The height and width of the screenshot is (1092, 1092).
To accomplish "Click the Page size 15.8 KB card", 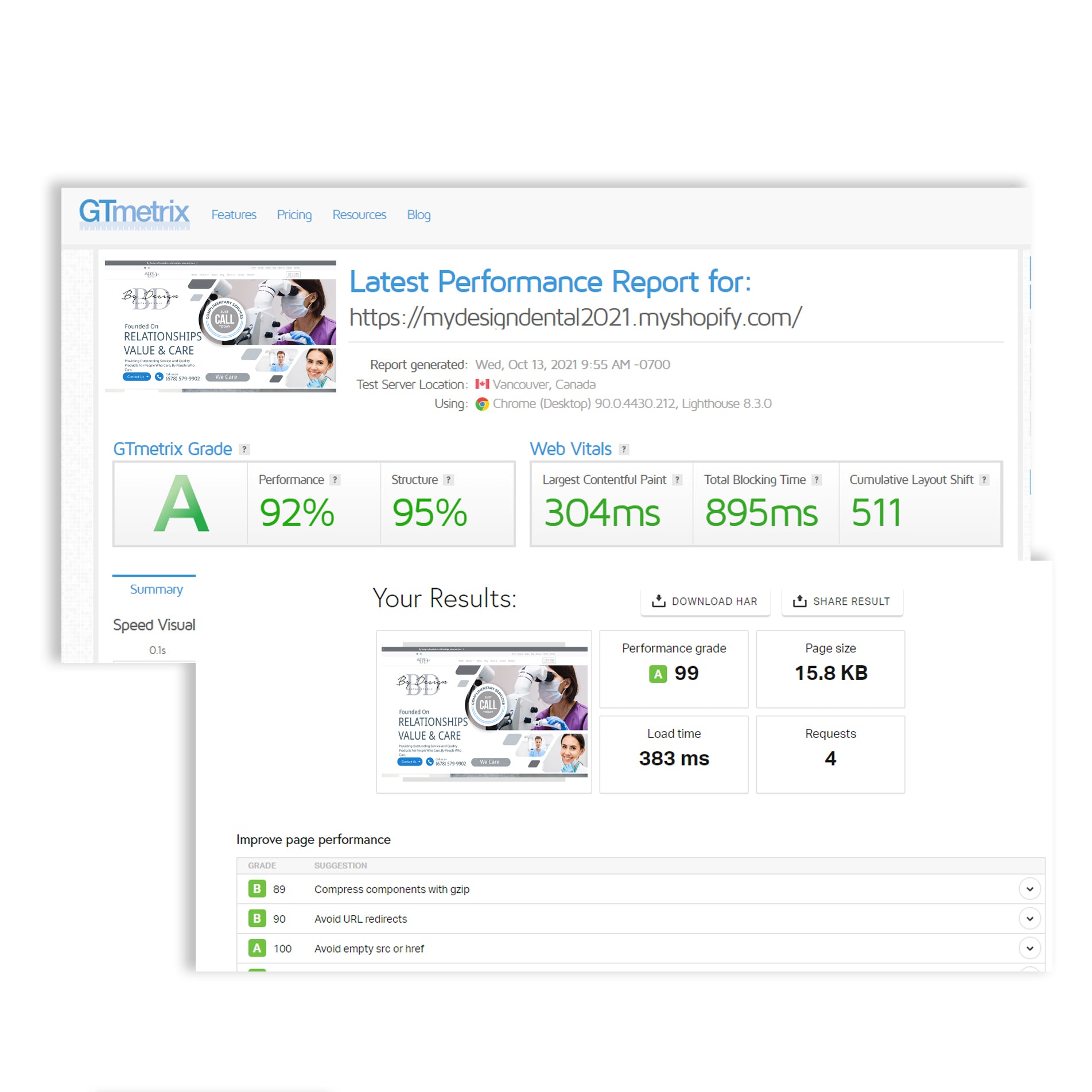I will click(830, 669).
